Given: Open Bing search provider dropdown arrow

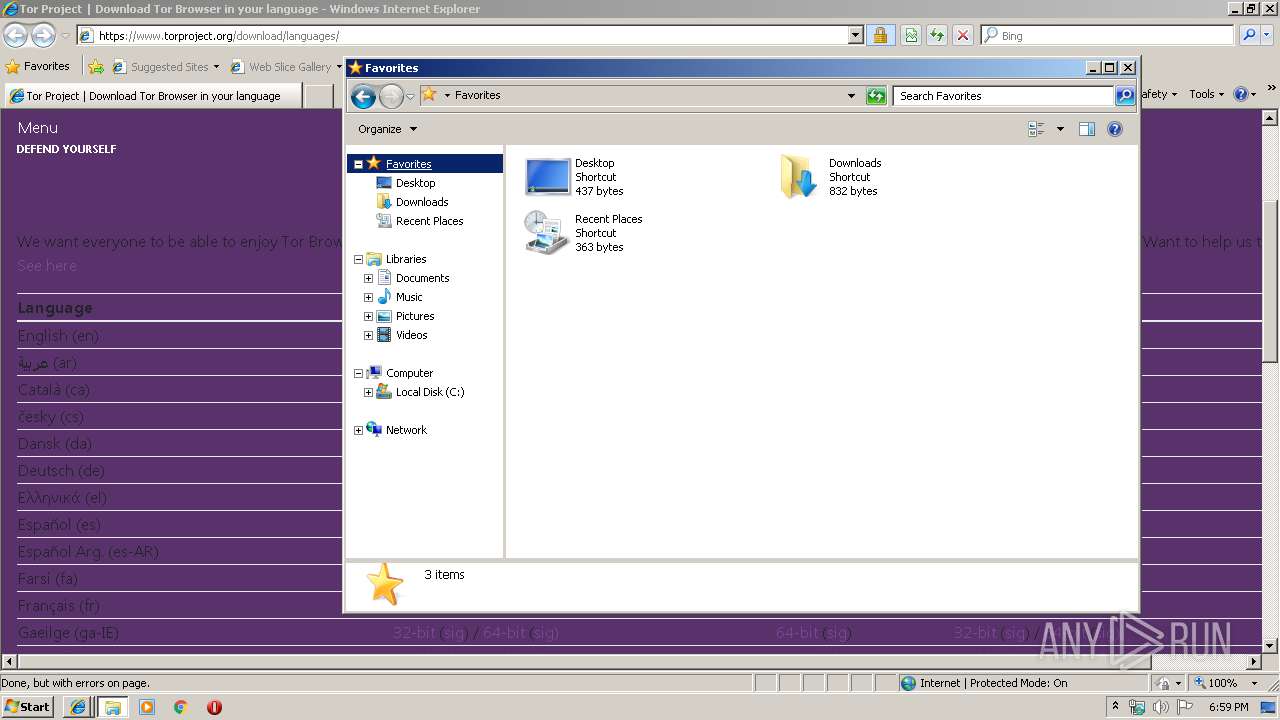Looking at the screenshot, I should point(1265,35).
